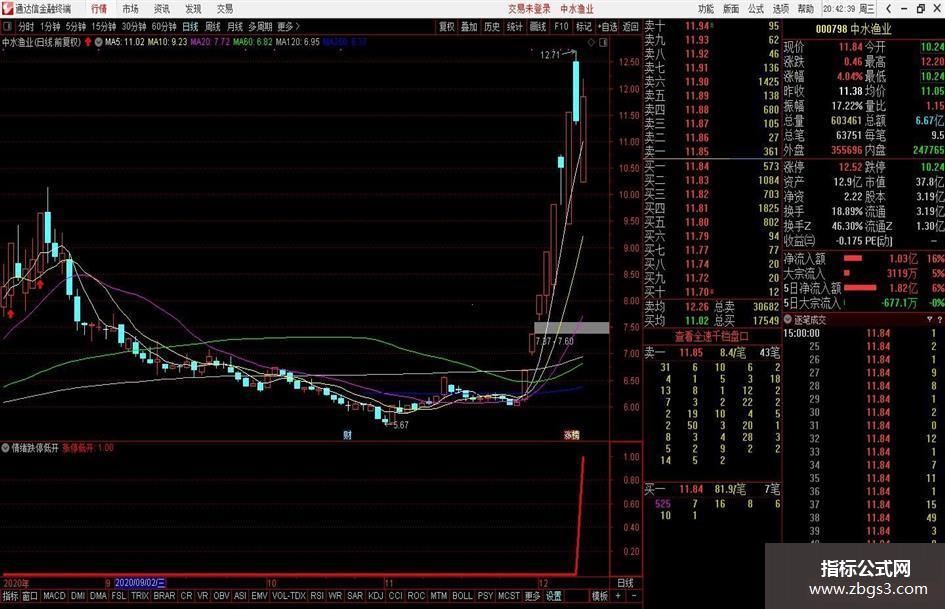
Task: Switch to the 1分钟 period
Action: (50, 27)
